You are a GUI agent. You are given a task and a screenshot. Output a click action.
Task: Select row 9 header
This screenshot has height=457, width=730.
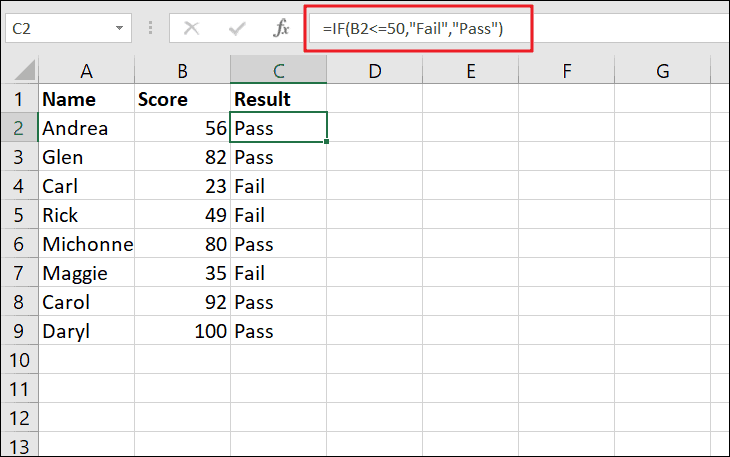(18, 331)
